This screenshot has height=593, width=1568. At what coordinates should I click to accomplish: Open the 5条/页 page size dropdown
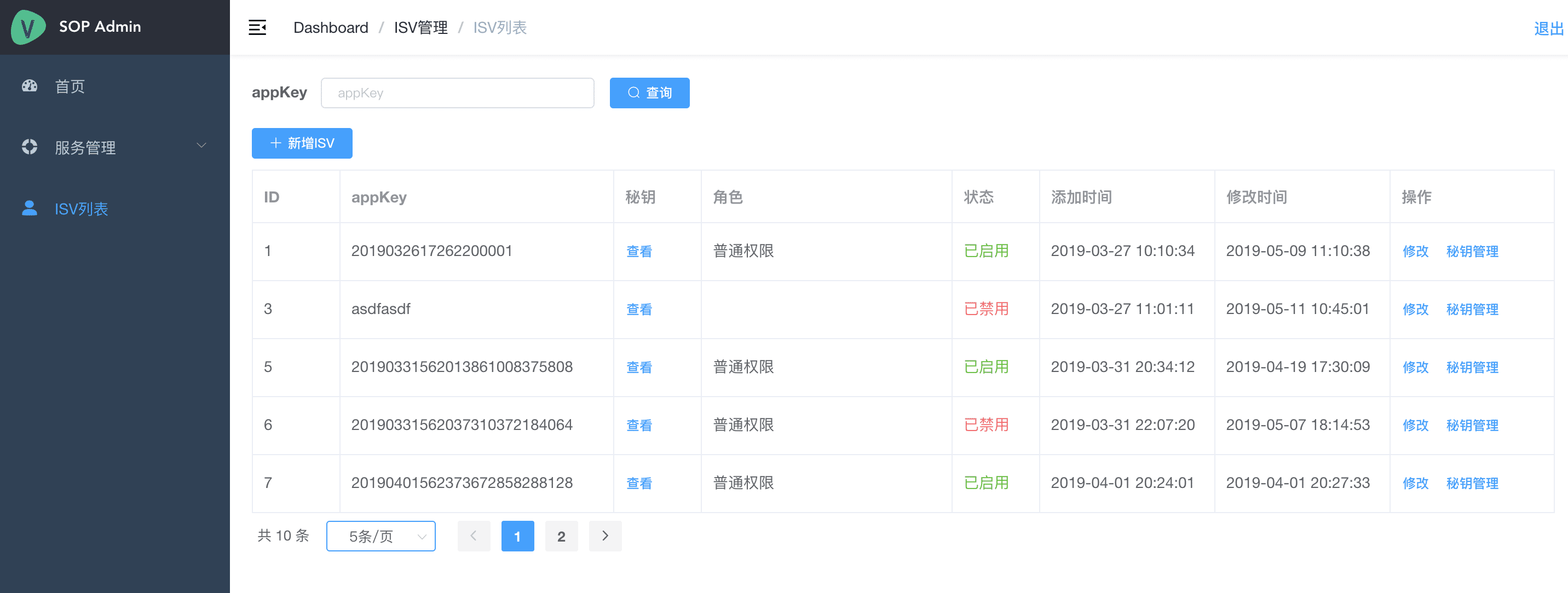click(381, 536)
